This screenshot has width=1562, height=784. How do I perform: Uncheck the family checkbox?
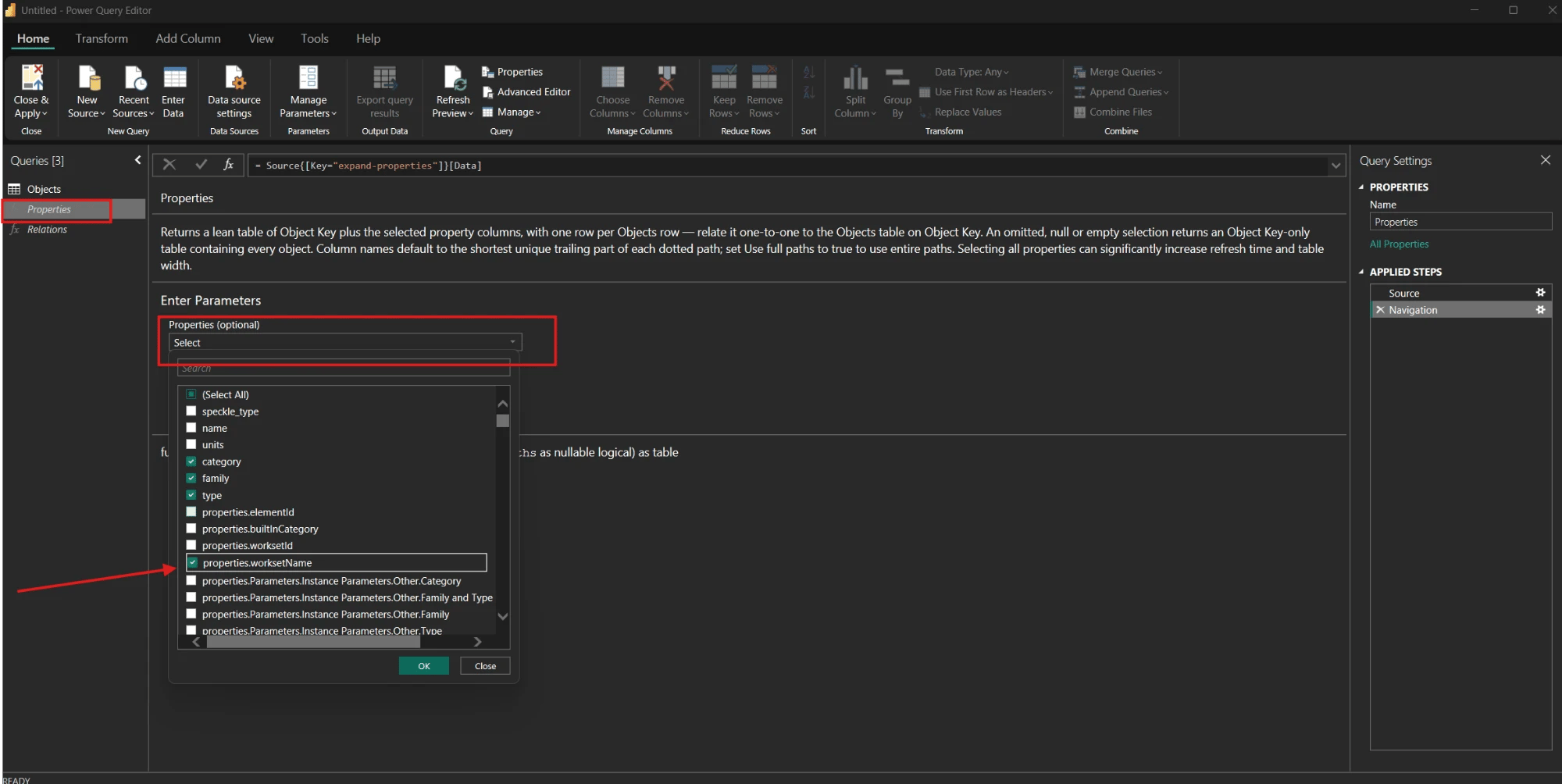tap(191, 478)
